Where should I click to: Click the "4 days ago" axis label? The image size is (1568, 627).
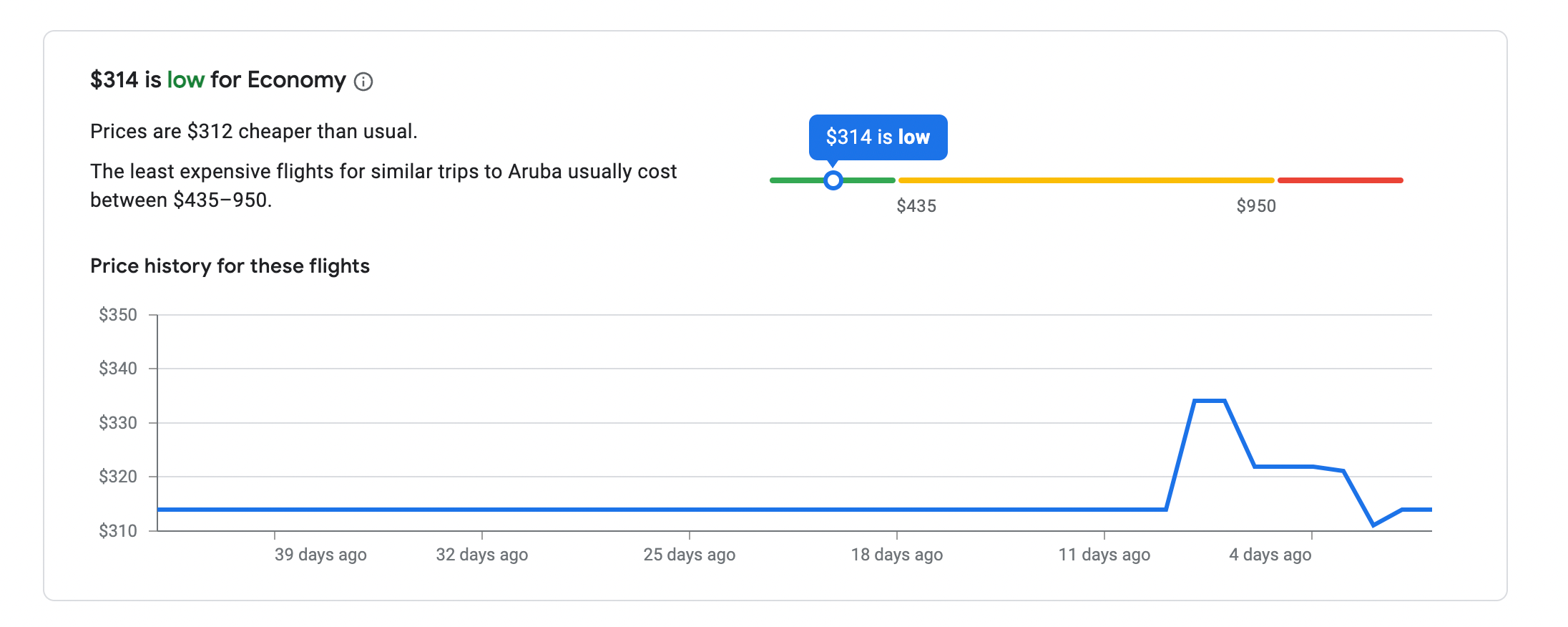[x=1270, y=555]
